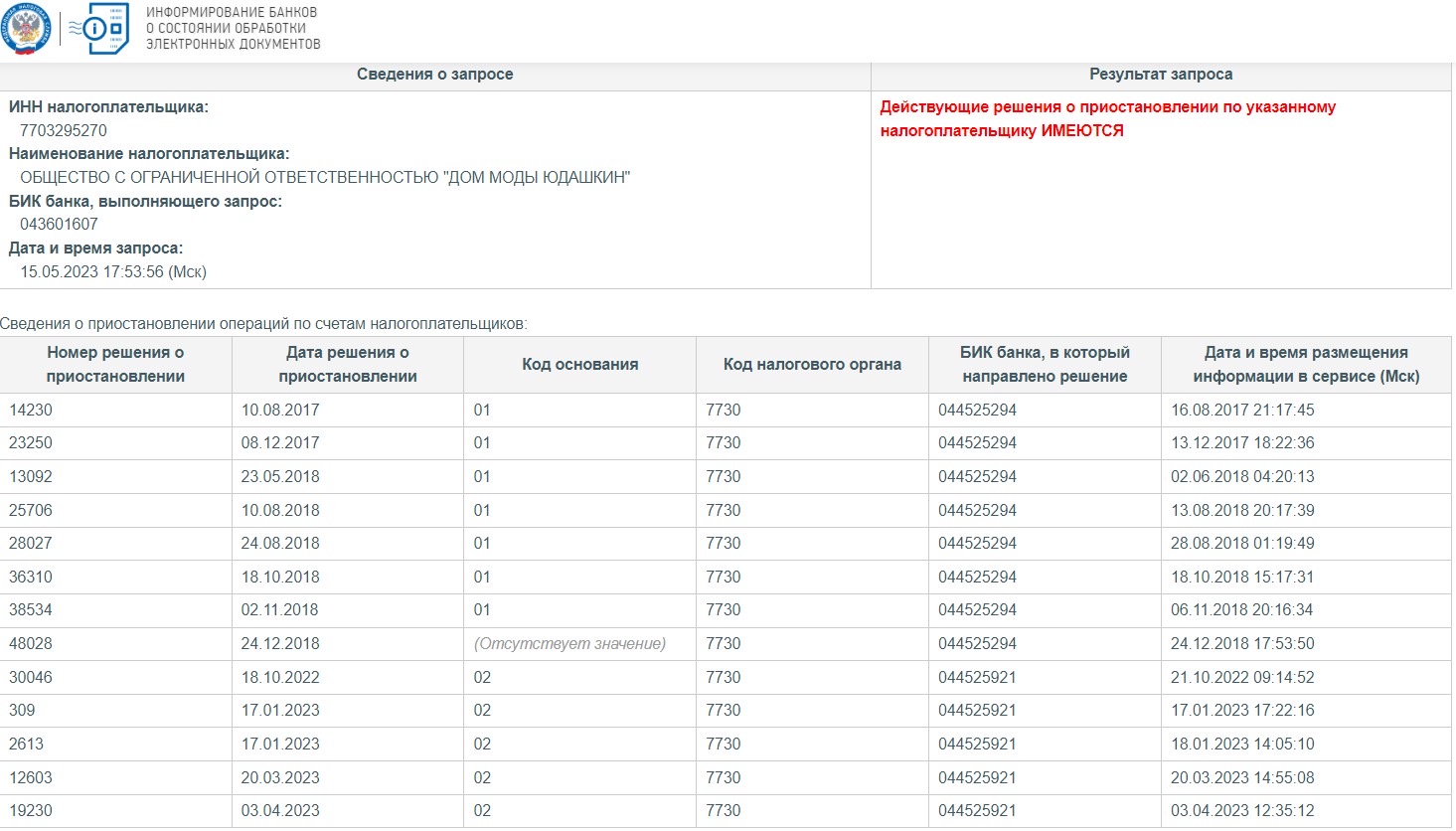Click column header 'Номер решения о приостановлении'
Screen dimensions: 1456x831
click(x=115, y=365)
